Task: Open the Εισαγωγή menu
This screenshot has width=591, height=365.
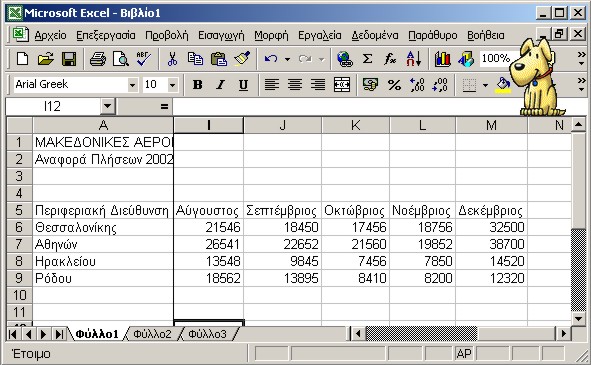Action: [221, 35]
